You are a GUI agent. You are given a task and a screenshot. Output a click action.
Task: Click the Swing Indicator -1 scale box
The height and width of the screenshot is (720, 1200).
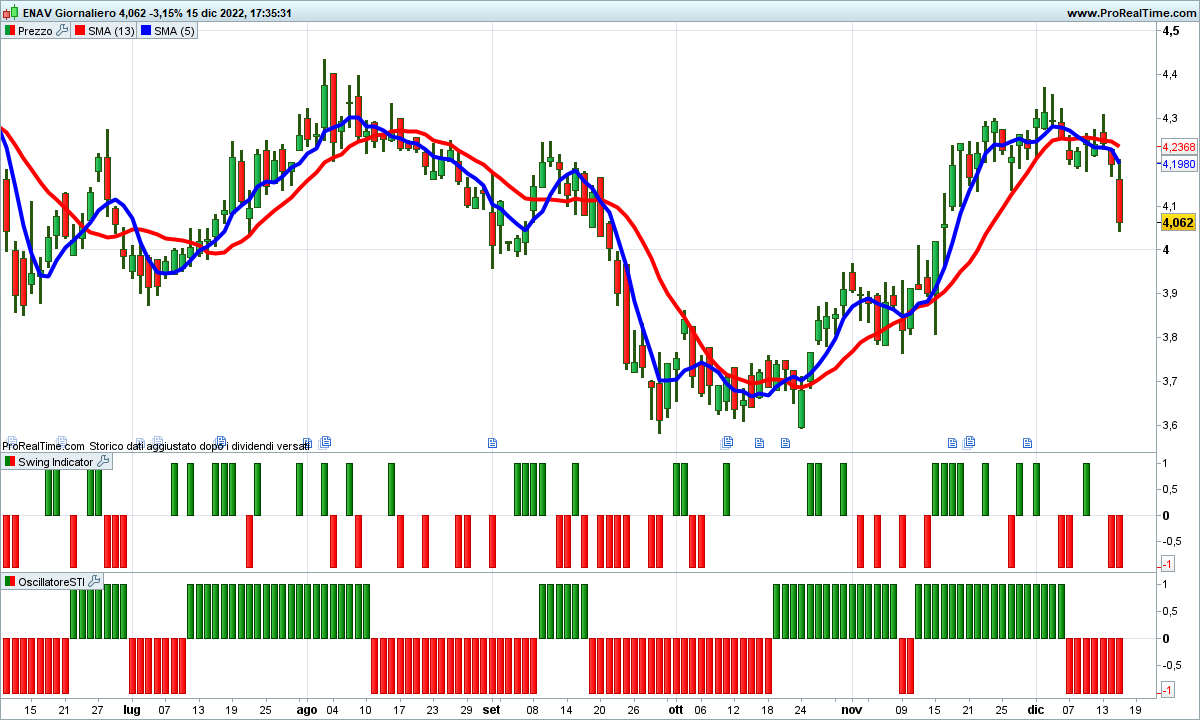click(x=1166, y=565)
